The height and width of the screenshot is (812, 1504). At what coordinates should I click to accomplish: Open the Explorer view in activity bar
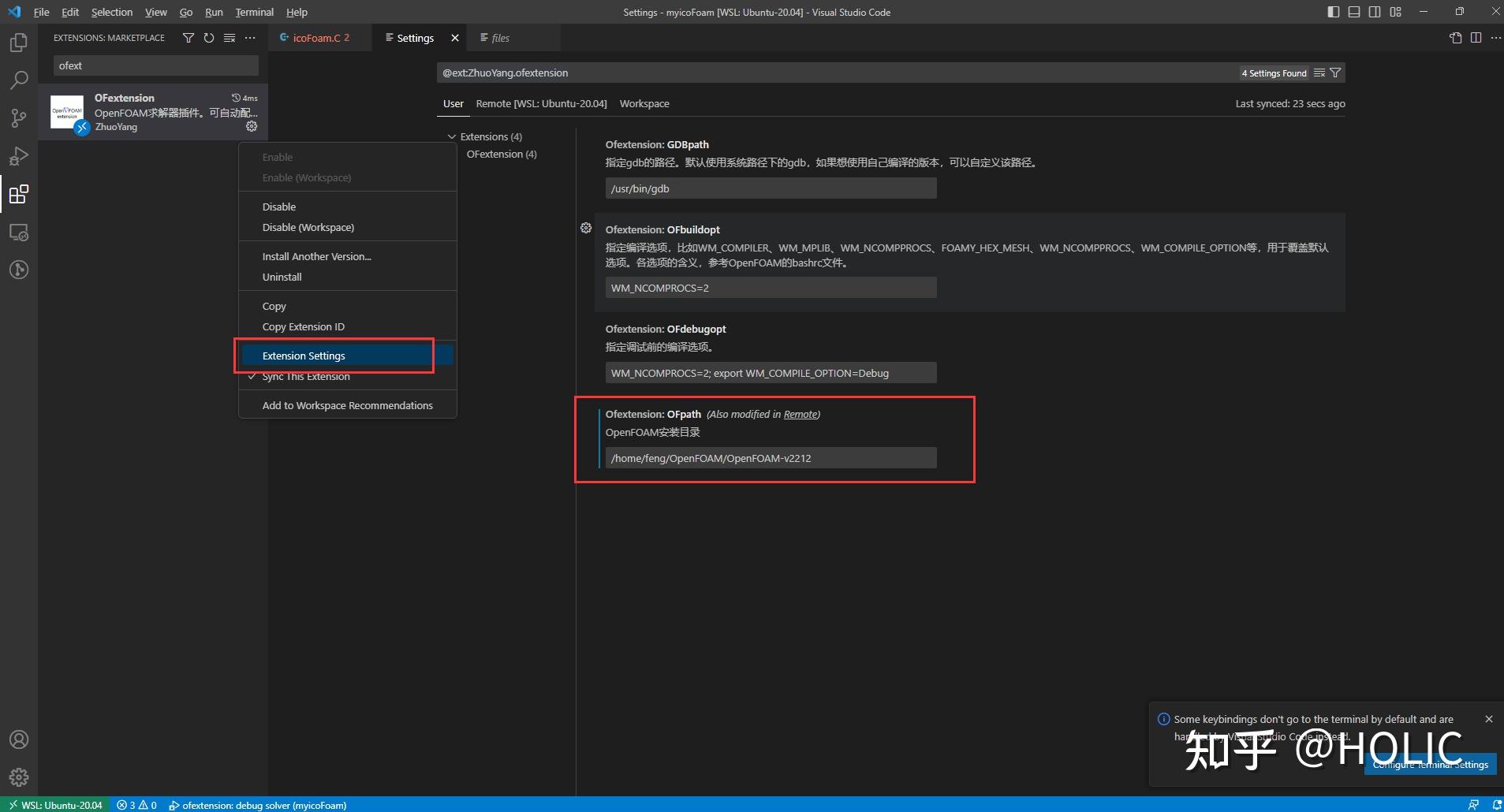(18, 43)
